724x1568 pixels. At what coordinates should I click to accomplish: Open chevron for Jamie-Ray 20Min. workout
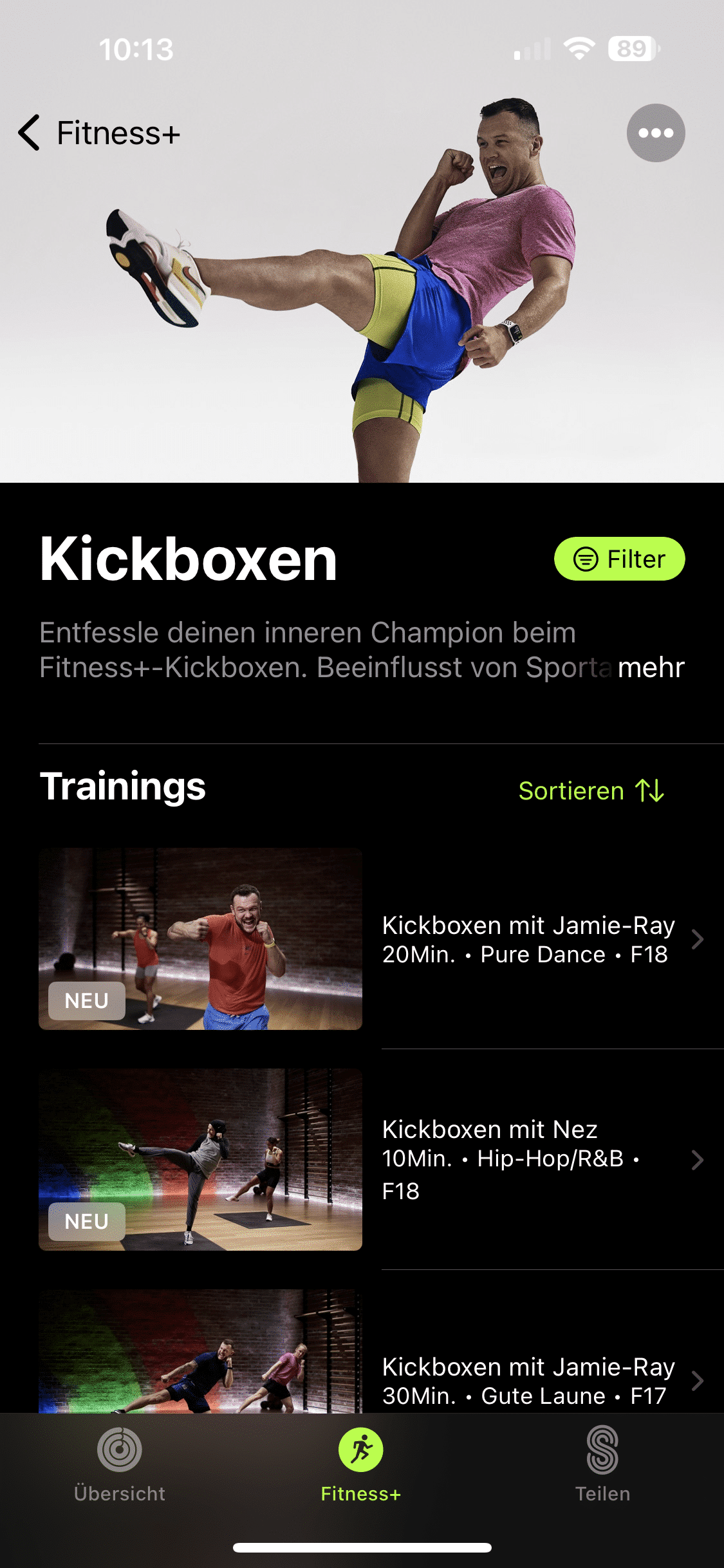[x=698, y=939]
